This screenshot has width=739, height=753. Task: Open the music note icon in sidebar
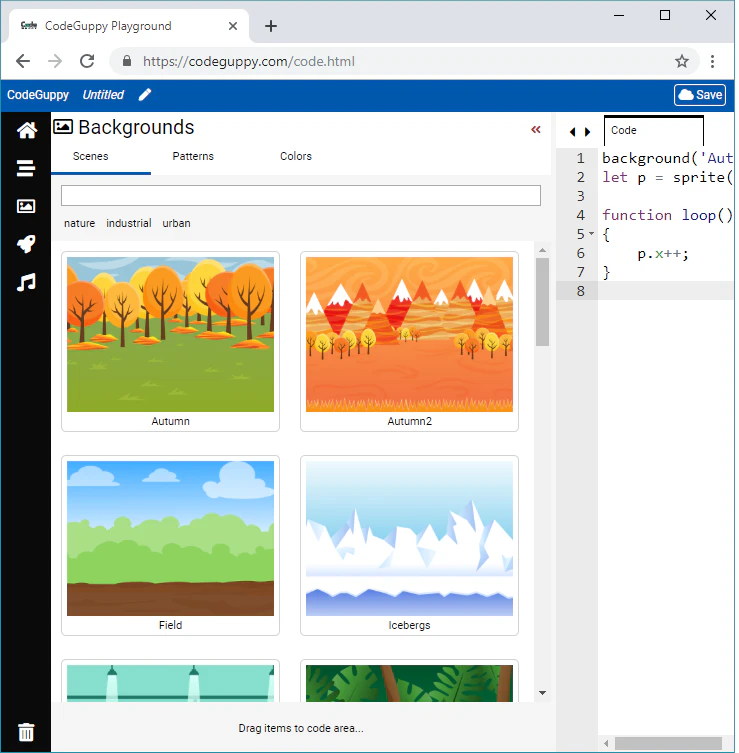click(x=26, y=282)
